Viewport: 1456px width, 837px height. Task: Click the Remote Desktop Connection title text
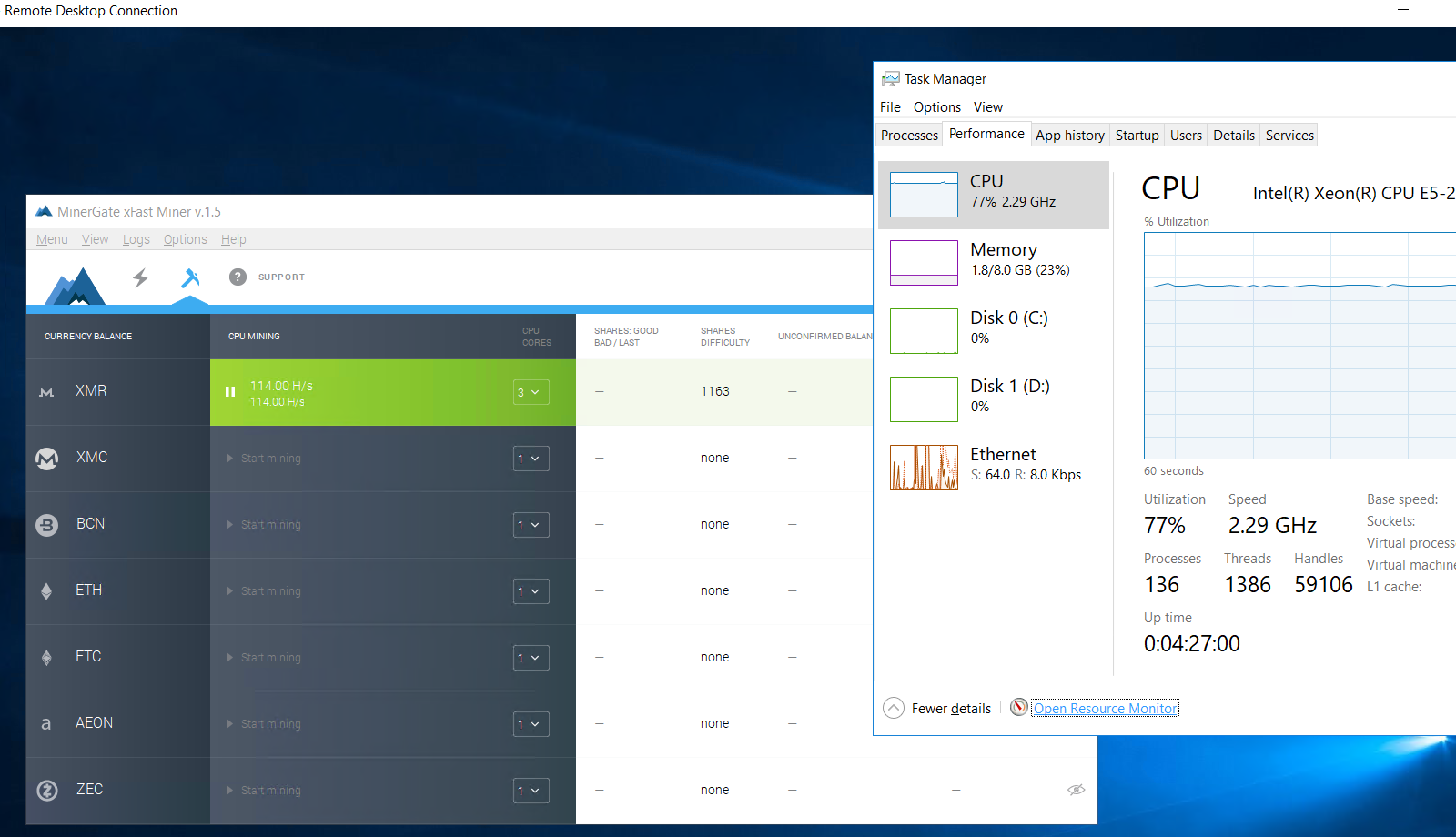click(91, 11)
